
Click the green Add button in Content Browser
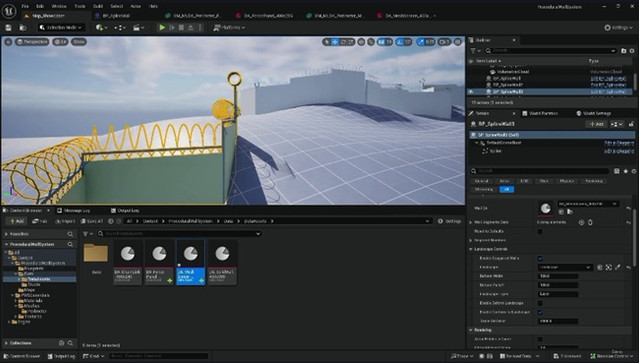tap(17, 221)
